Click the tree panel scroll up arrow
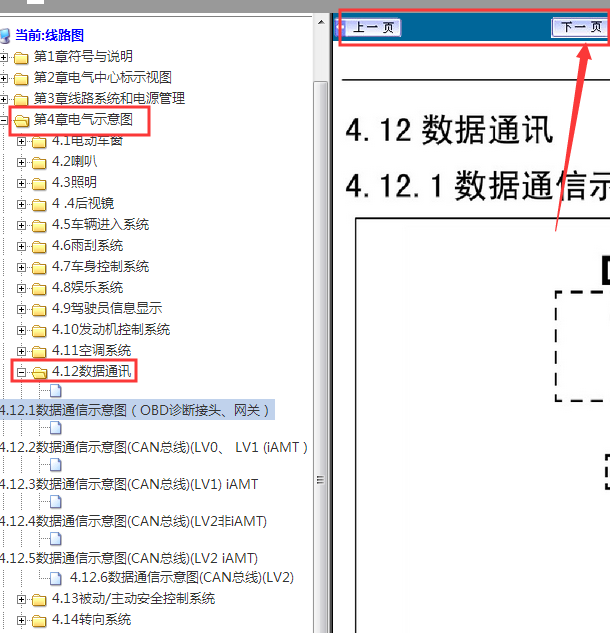The height and width of the screenshot is (633, 610). pos(321,23)
